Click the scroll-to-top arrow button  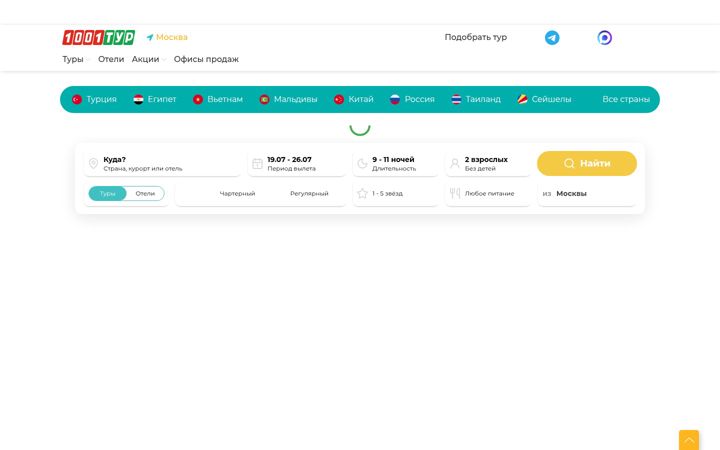click(x=689, y=440)
